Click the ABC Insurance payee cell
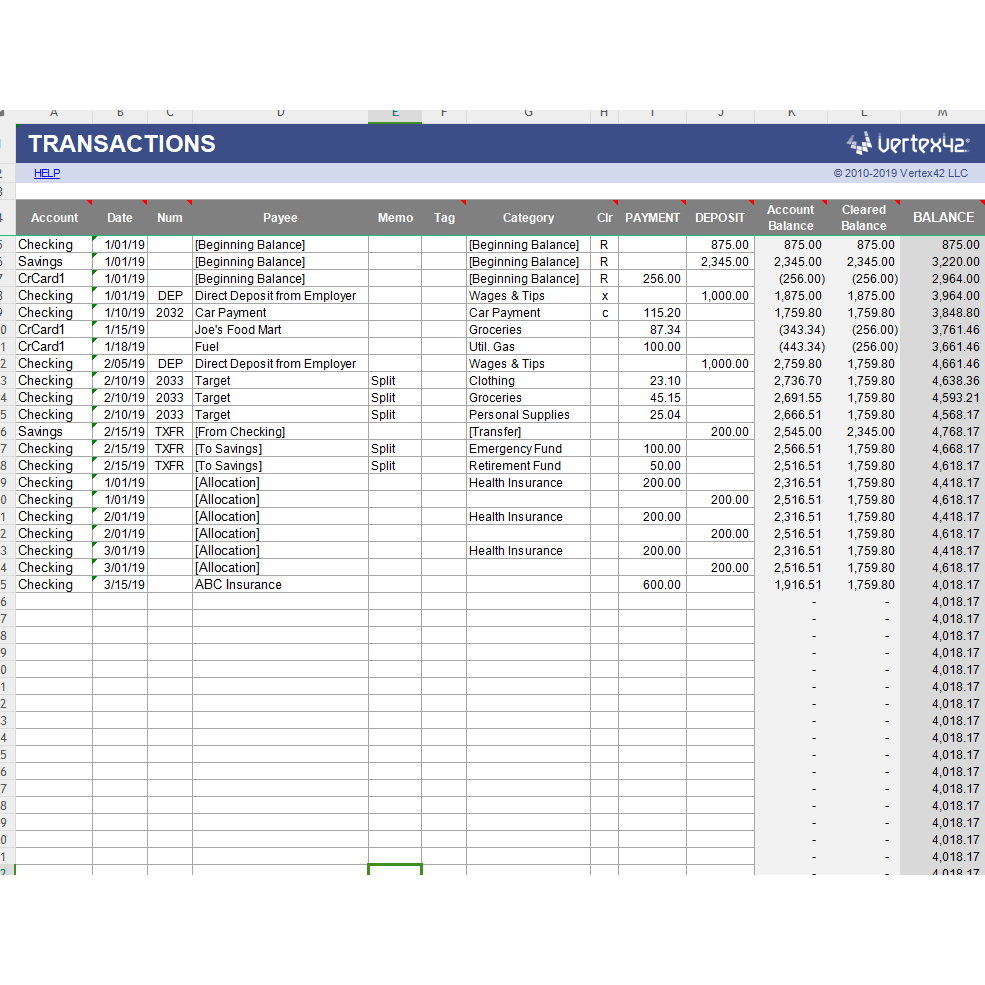The width and height of the screenshot is (985, 985). pos(280,585)
